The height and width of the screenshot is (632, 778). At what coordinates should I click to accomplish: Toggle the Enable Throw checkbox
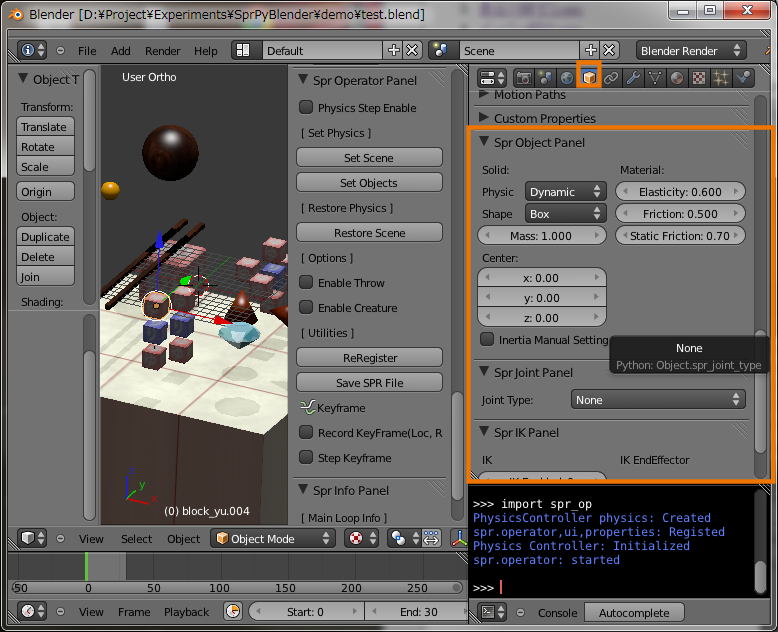[307, 283]
